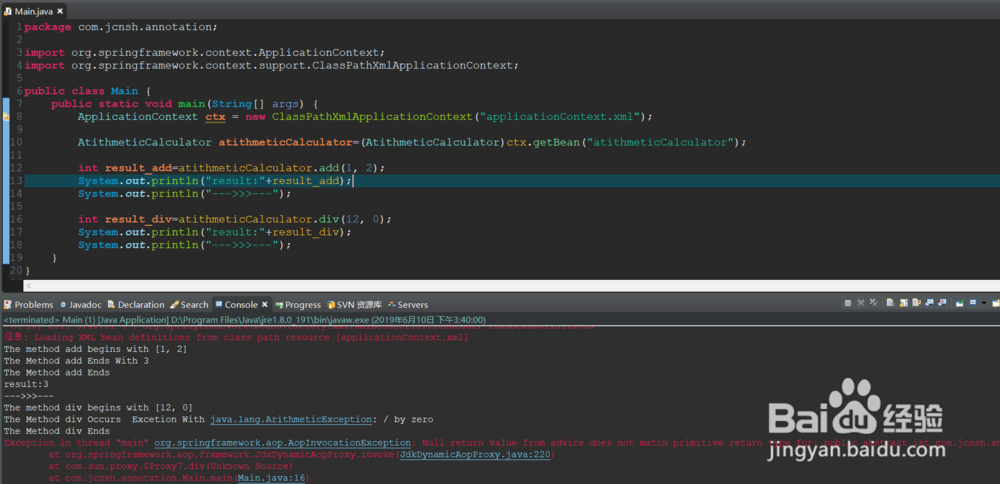
Task: Click console output "result:3"
Action: tap(26, 385)
